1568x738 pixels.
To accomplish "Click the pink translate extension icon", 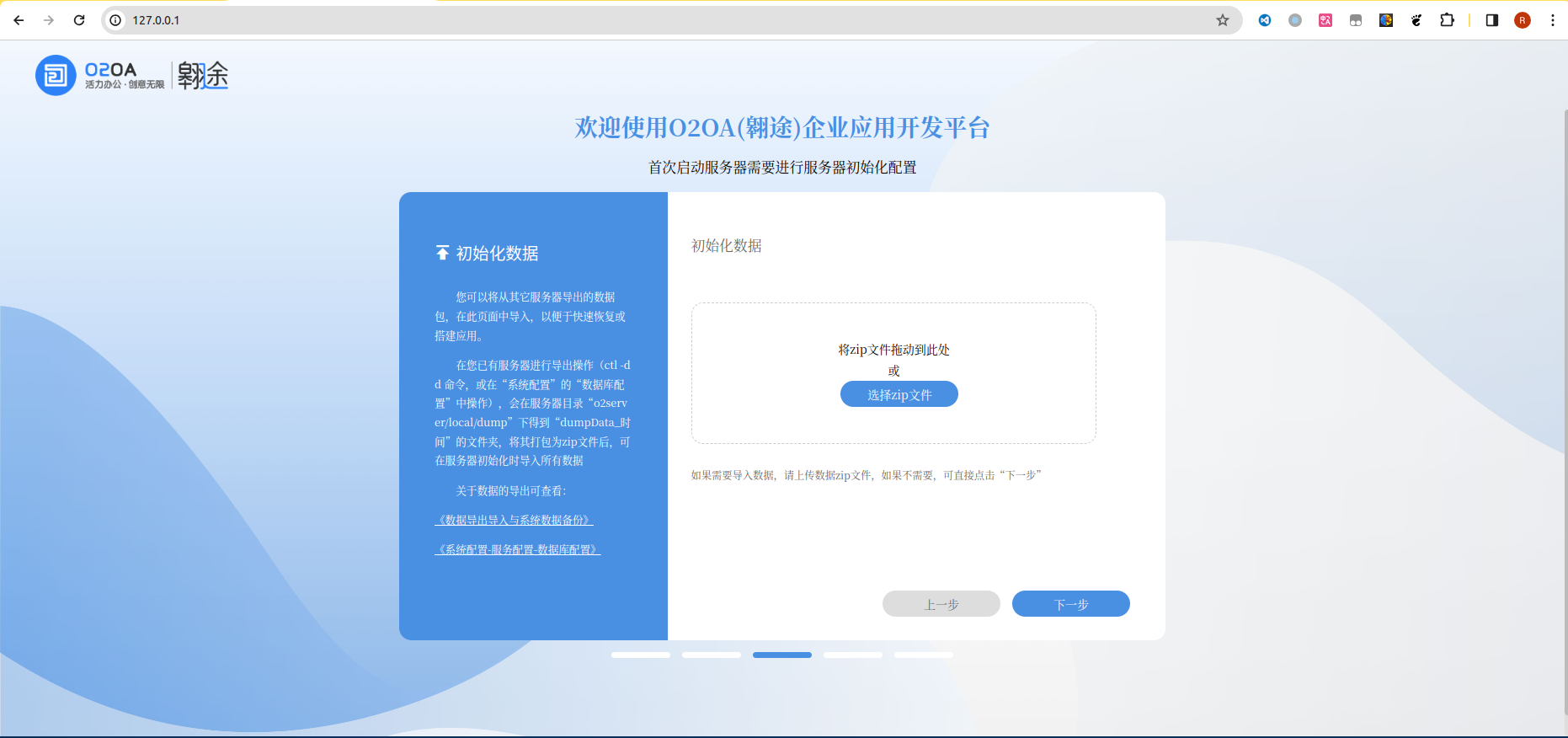I will [1325, 20].
